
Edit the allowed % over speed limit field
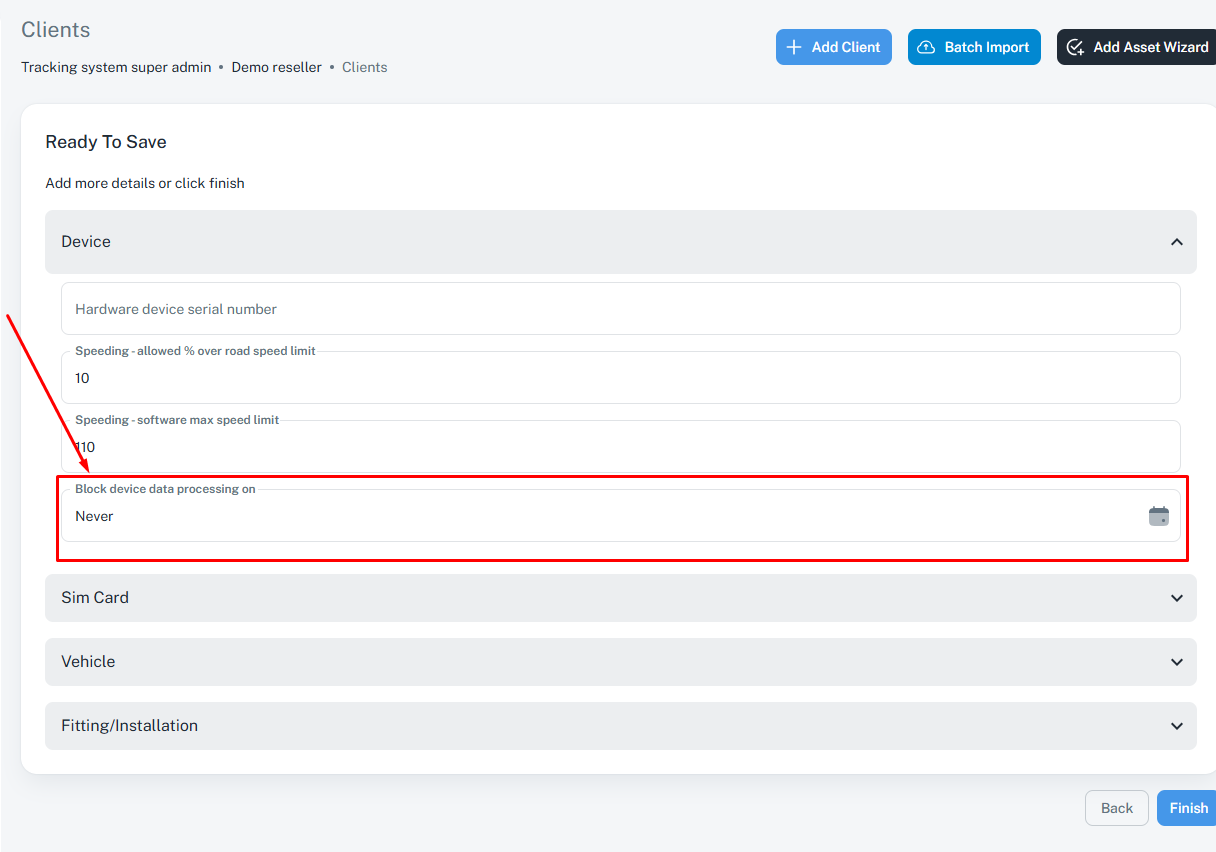(621, 378)
